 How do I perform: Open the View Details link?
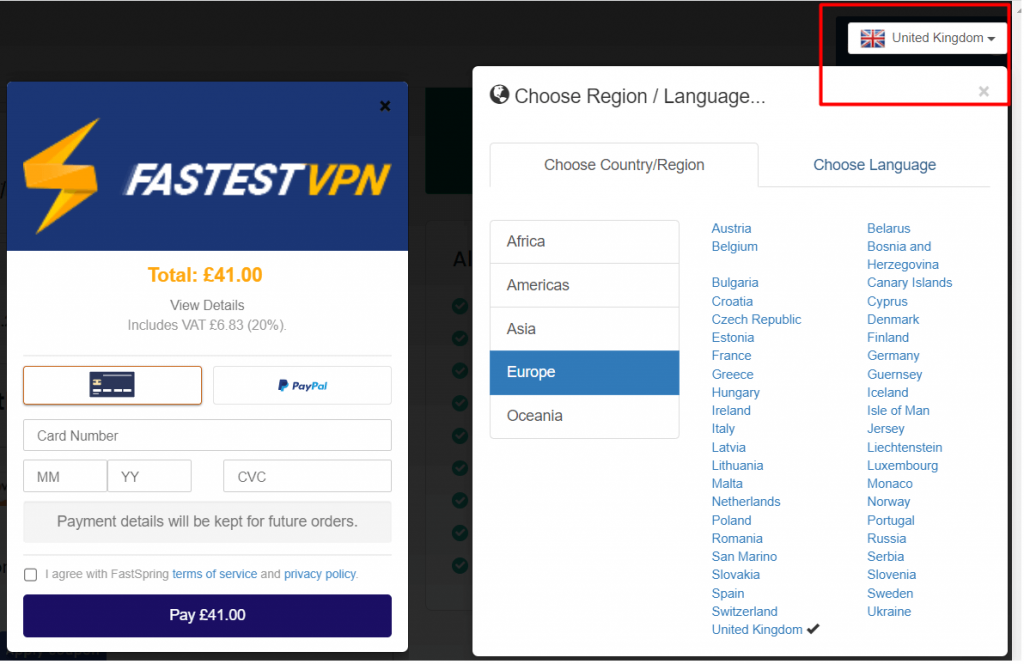[207, 305]
